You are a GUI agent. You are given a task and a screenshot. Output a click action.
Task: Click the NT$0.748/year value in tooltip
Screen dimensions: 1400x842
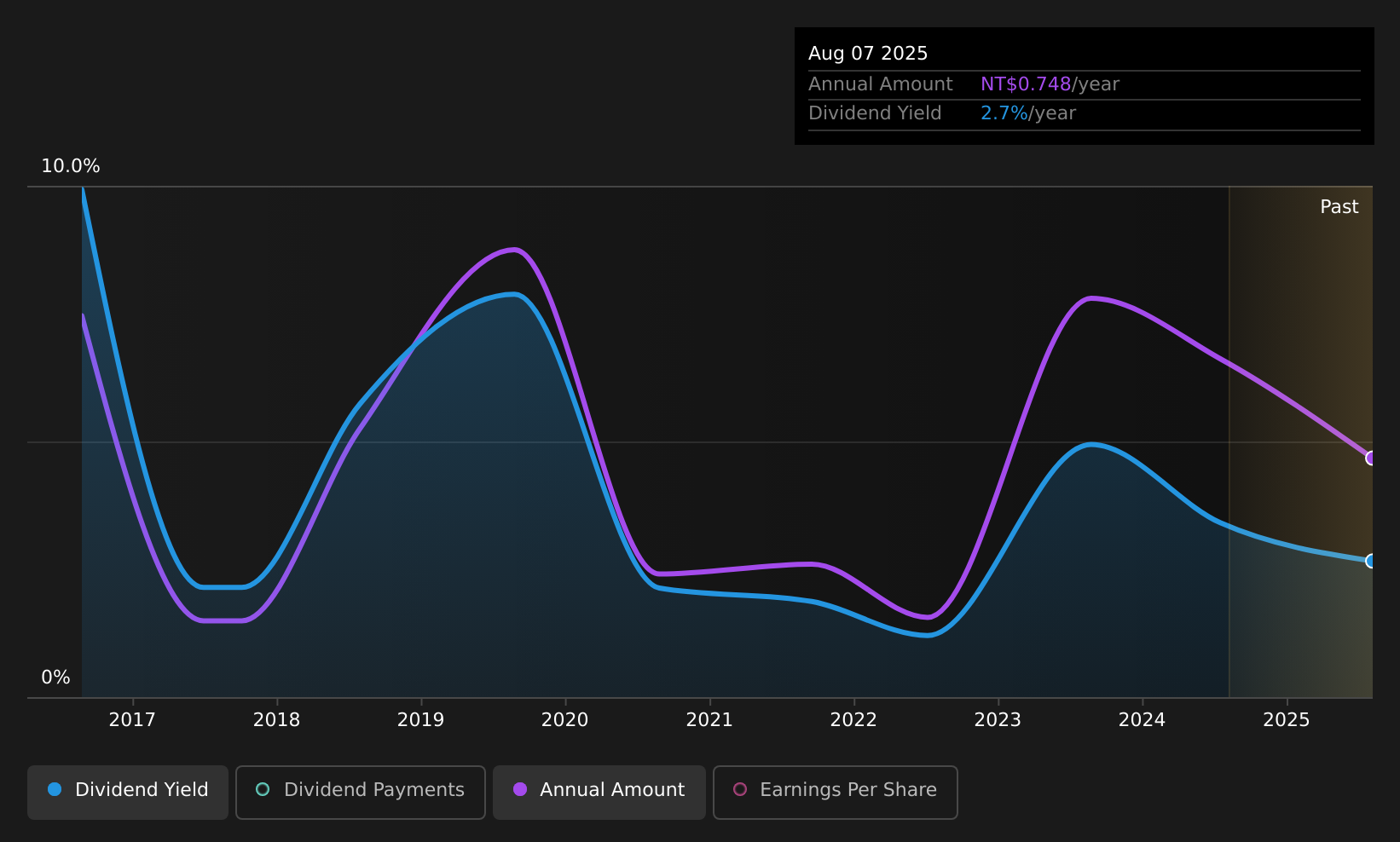click(x=1050, y=84)
